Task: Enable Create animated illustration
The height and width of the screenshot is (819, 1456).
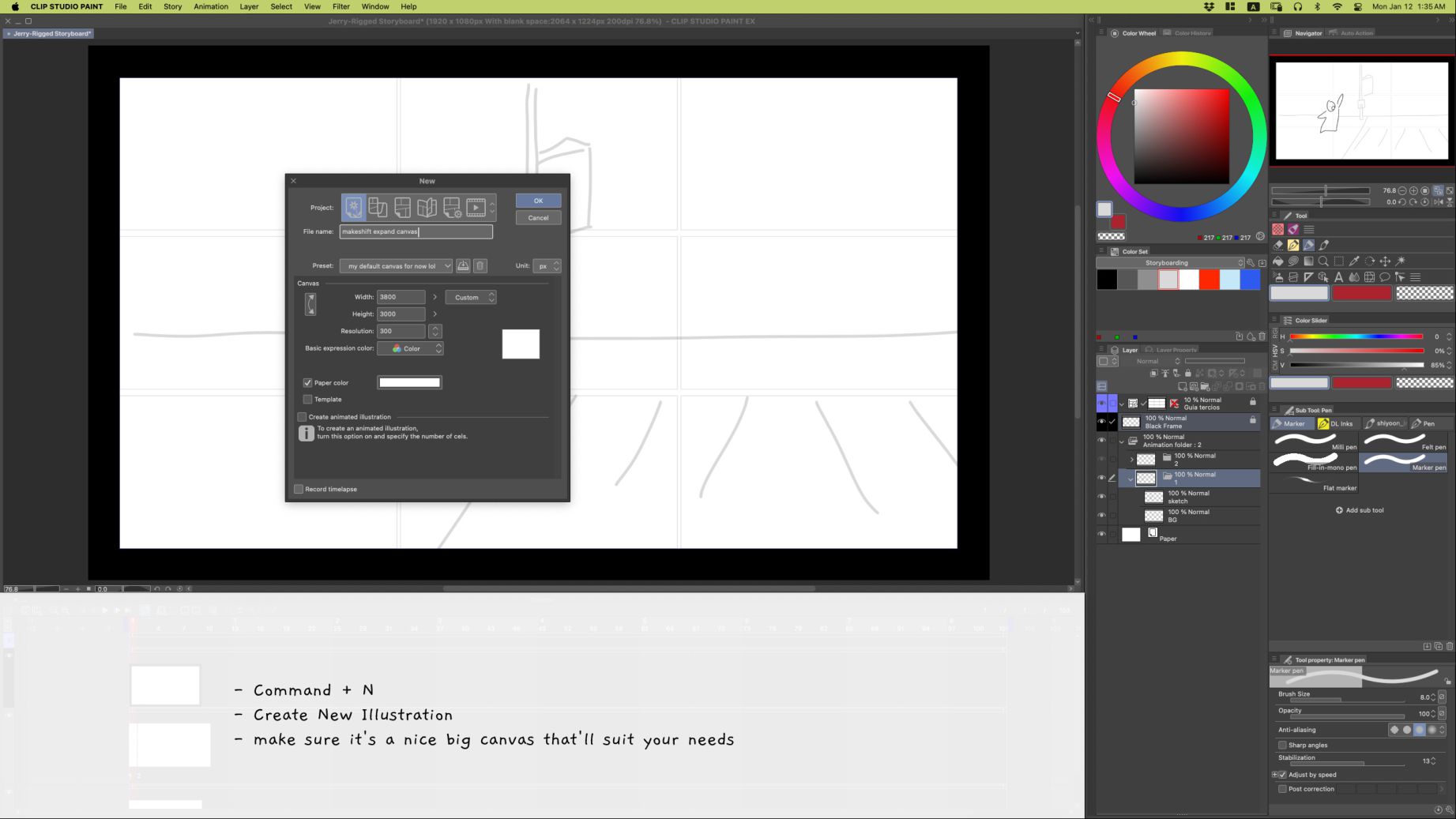Action: pyautogui.click(x=302, y=417)
